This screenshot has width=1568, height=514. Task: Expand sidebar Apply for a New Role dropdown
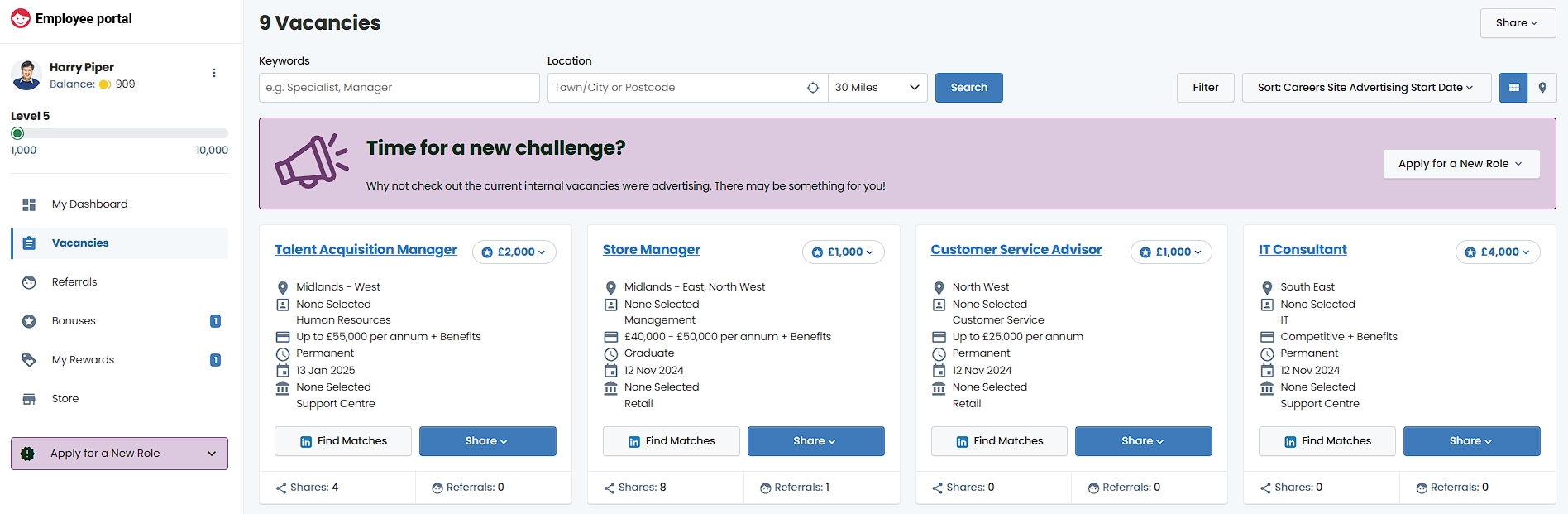(x=120, y=454)
